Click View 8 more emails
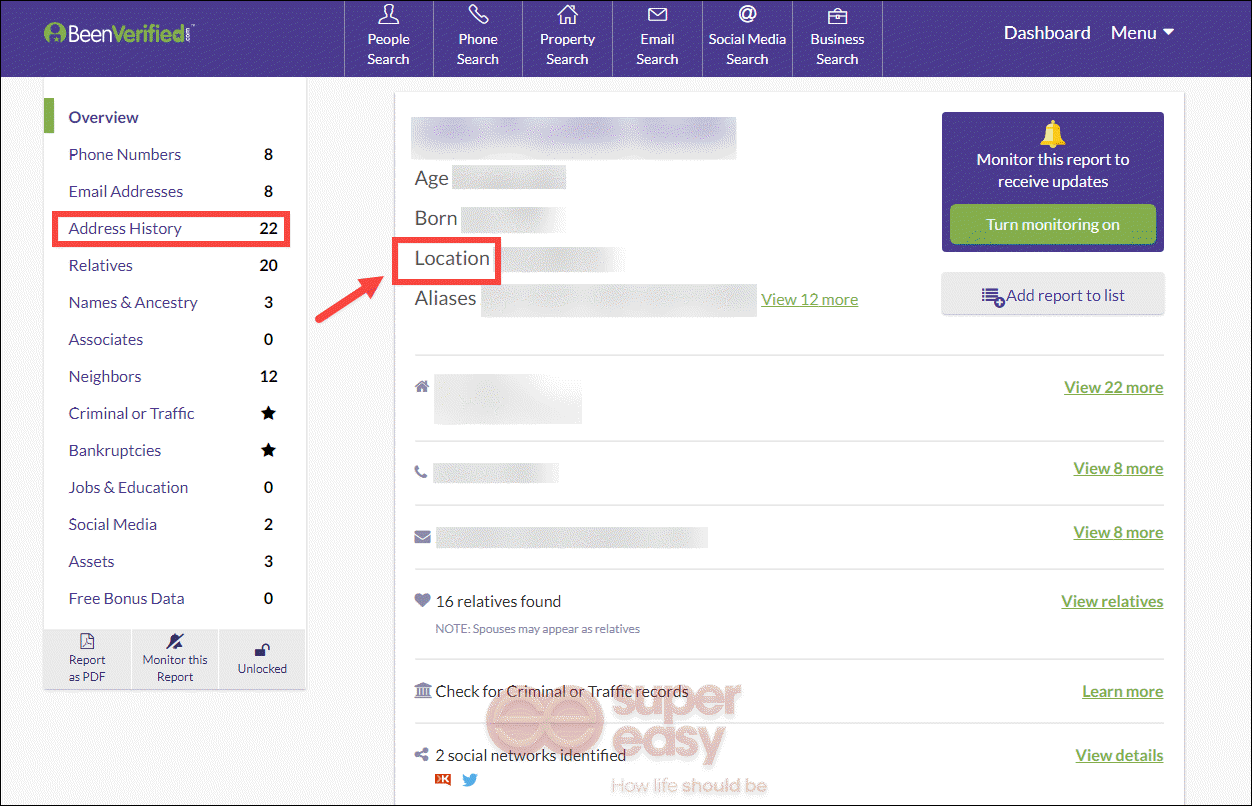The width and height of the screenshot is (1252, 806). [x=1118, y=532]
